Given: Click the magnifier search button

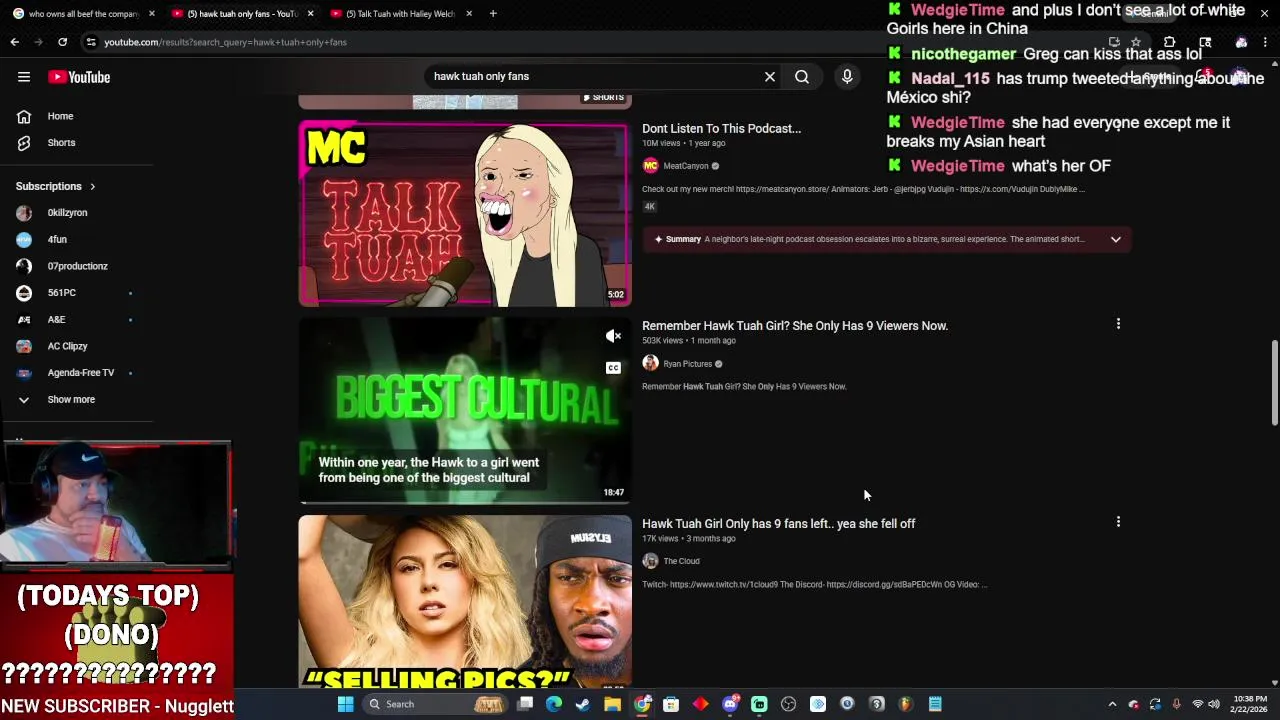Looking at the screenshot, I should (802, 76).
